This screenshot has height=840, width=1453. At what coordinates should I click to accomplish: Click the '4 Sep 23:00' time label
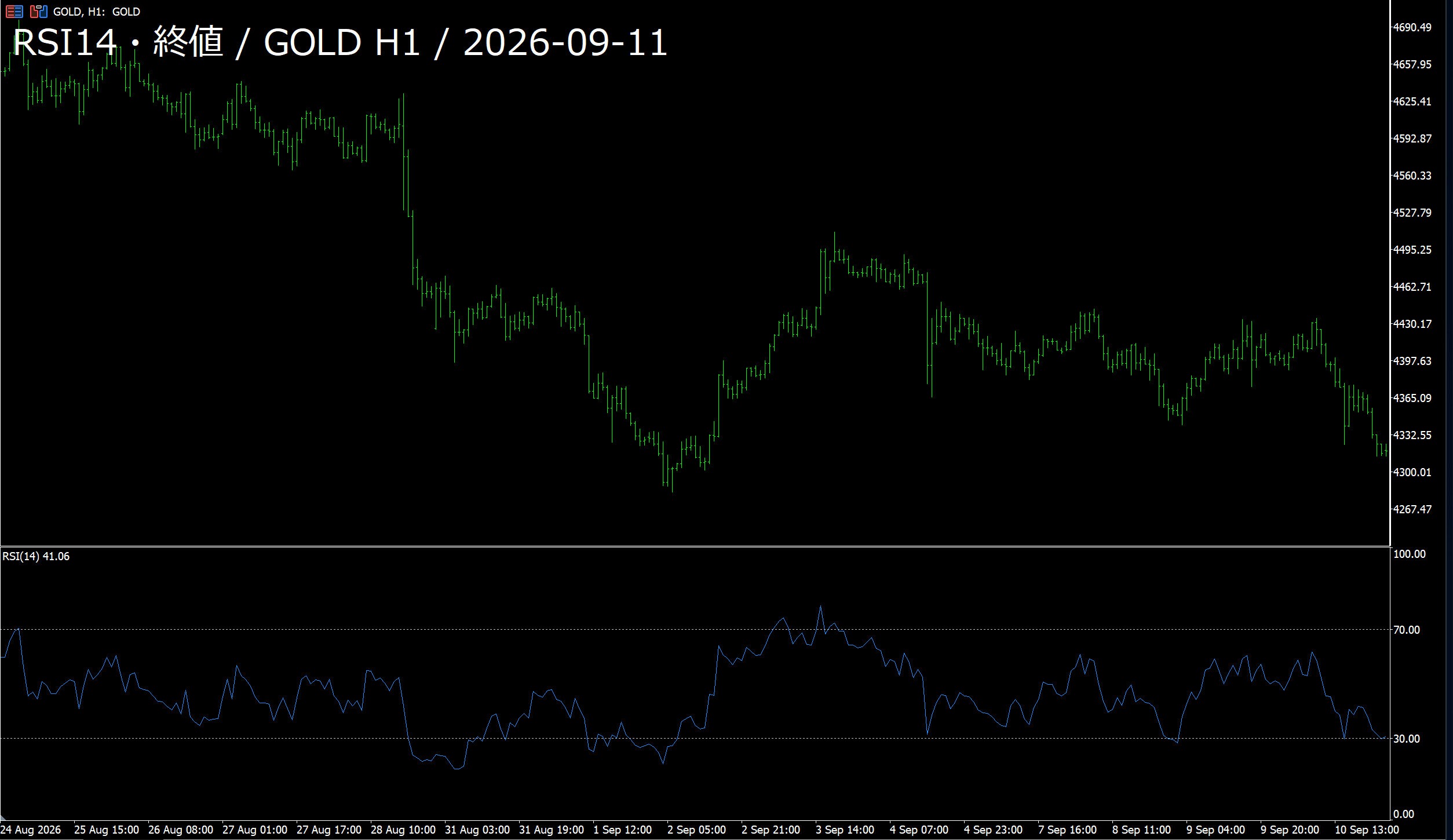click(x=994, y=830)
